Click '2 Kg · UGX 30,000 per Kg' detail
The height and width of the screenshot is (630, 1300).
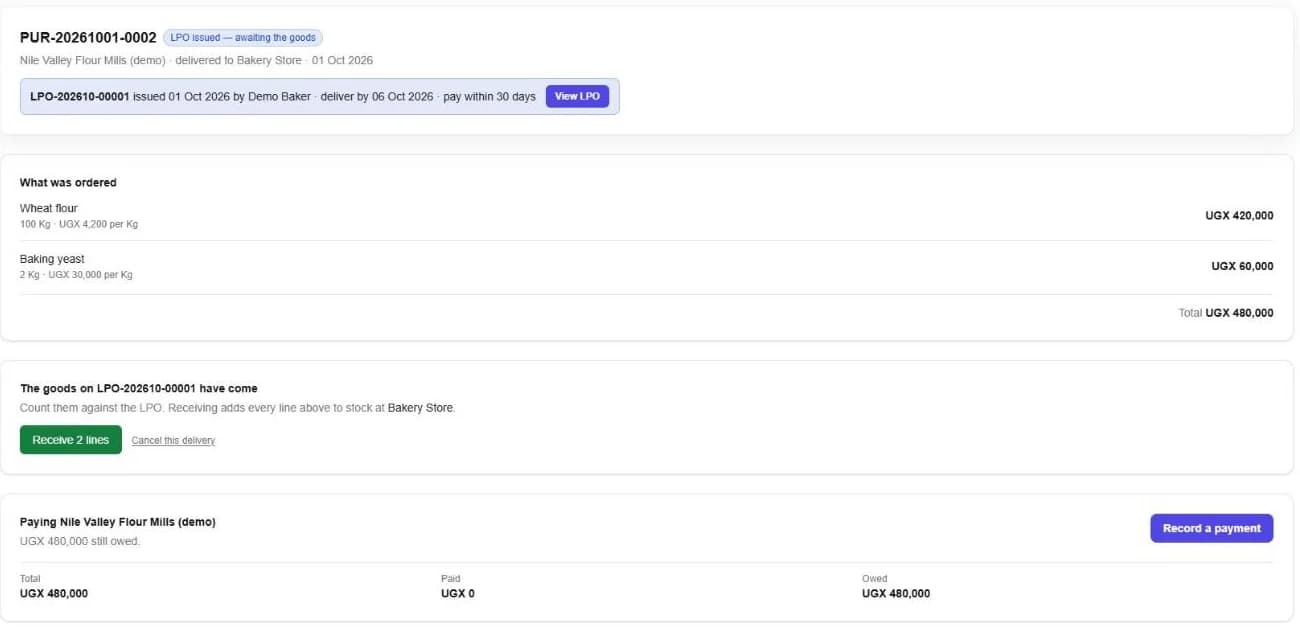(x=76, y=275)
